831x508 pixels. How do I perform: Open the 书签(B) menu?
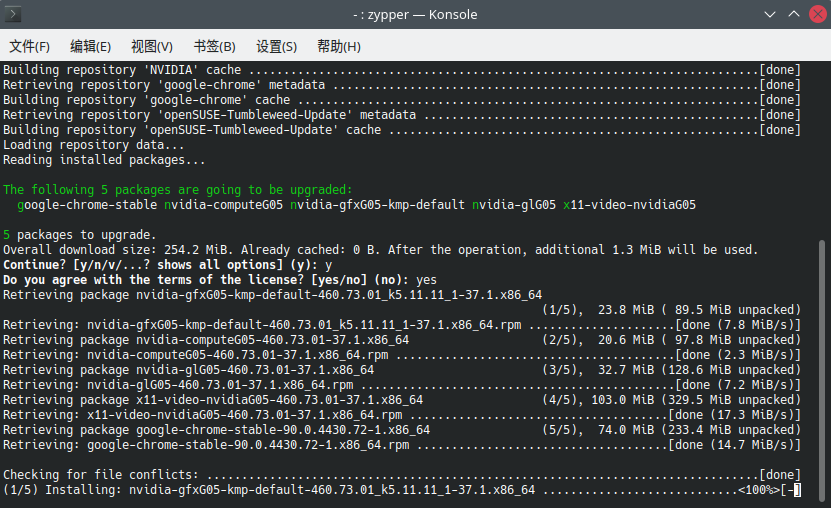[x=215, y=47]
